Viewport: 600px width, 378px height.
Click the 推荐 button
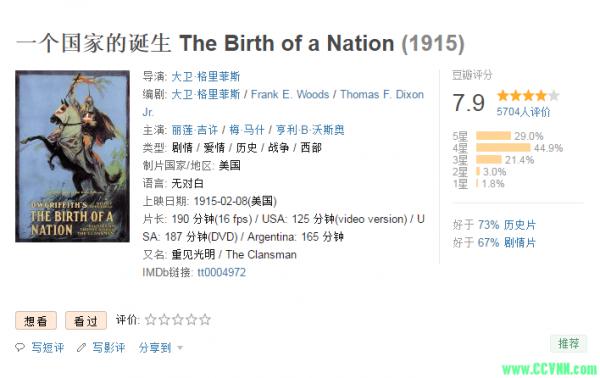point(568,344)
